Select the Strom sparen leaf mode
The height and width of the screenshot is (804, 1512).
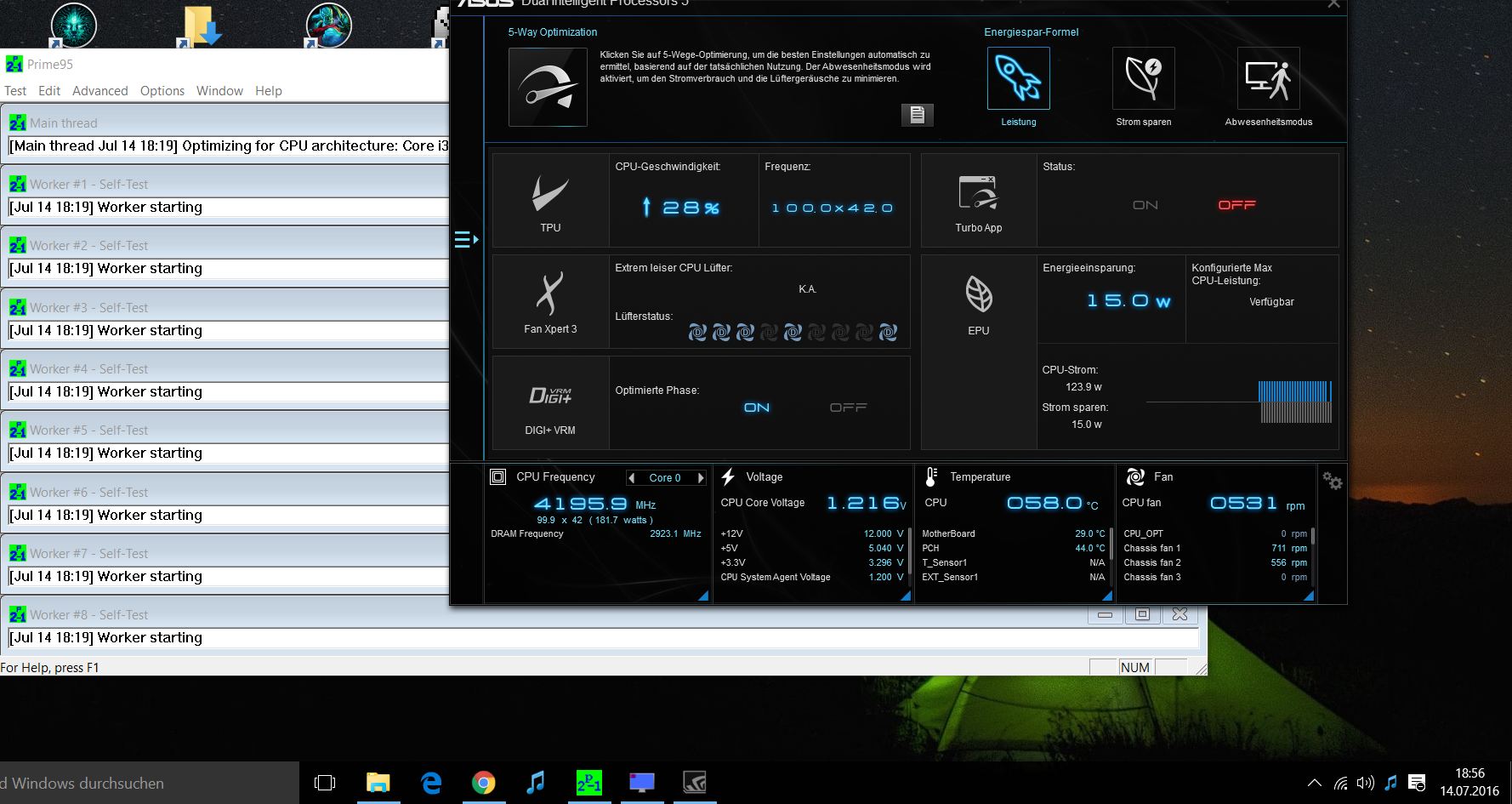pyautogui.click(x=1144, y=78)
